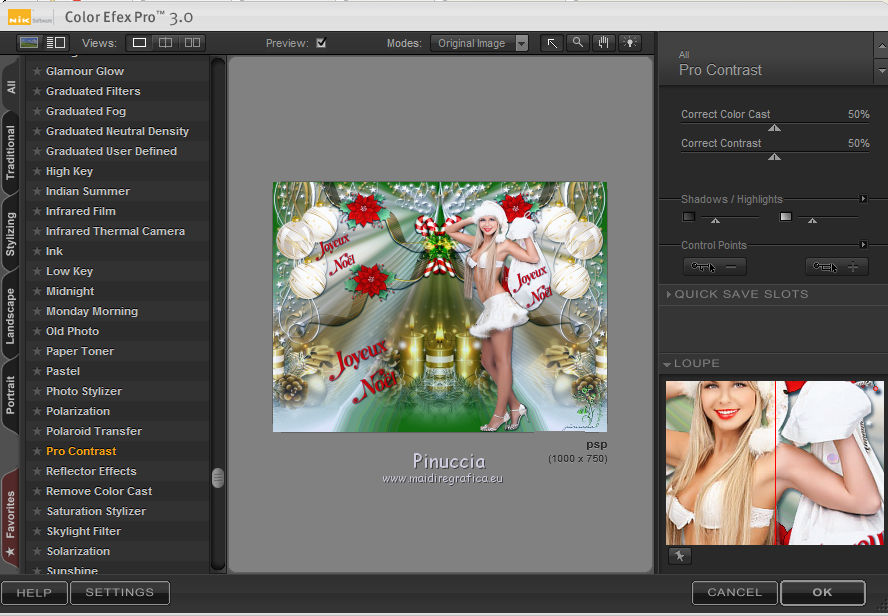Switch to split preview view
The image size is (888, 616).
[165, 43]
